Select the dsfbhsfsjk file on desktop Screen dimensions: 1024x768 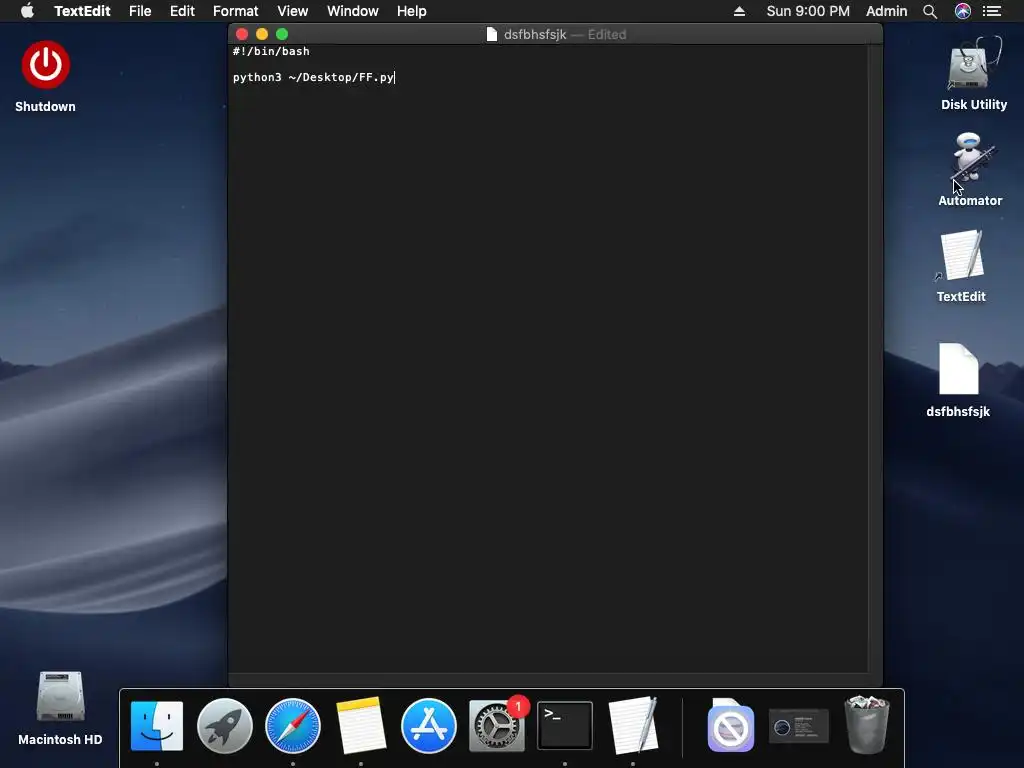coord(958,369)
